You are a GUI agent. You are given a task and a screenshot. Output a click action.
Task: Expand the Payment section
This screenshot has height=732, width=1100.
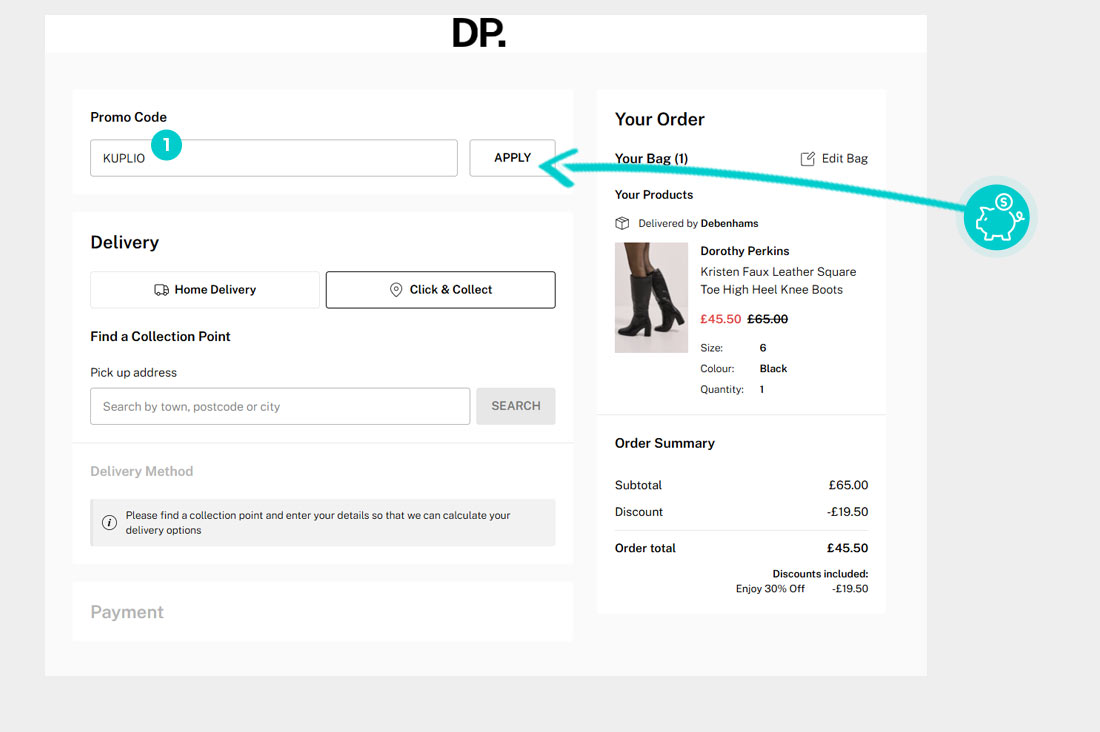click(x=127, y=611)
